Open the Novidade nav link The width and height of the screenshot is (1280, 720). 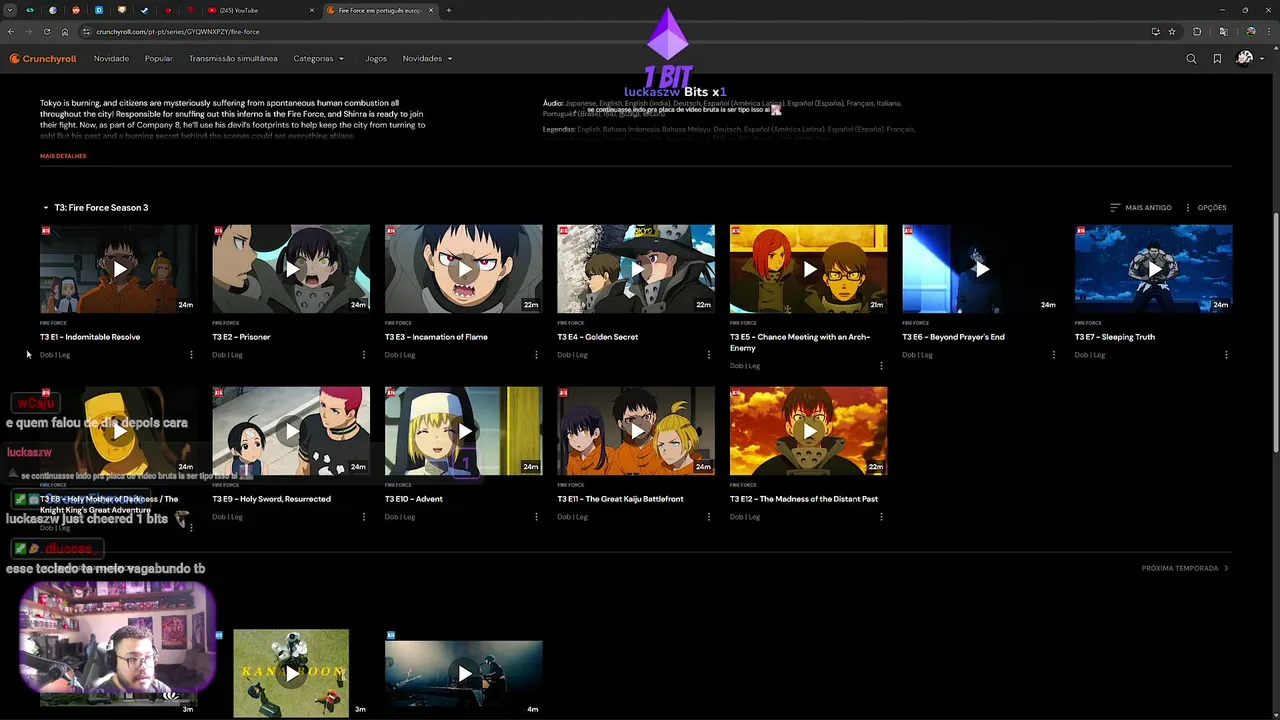[111, 59]
